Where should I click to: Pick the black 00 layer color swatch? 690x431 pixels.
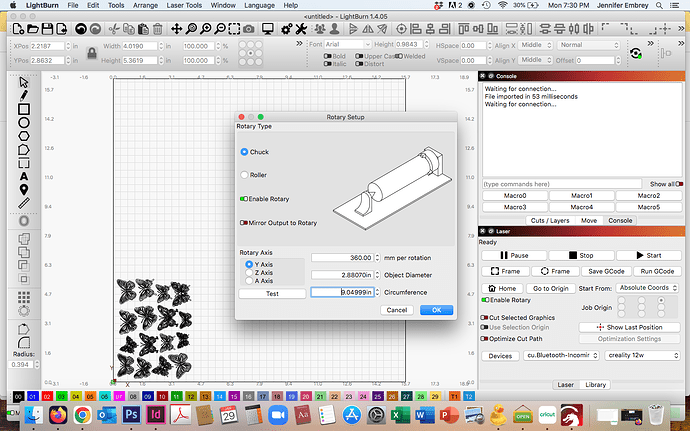click(18, 396)
